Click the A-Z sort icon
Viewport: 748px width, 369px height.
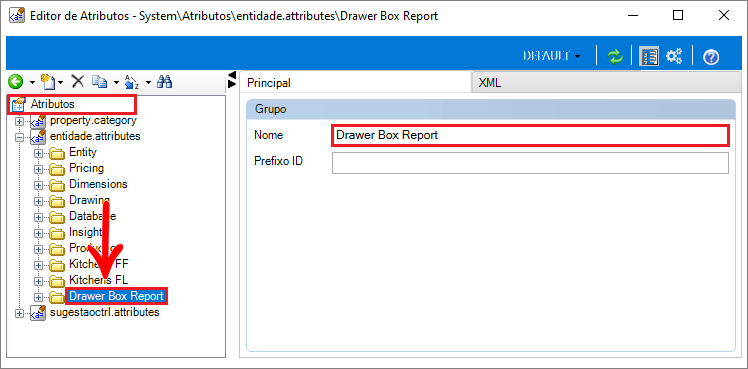click(131, 82)
